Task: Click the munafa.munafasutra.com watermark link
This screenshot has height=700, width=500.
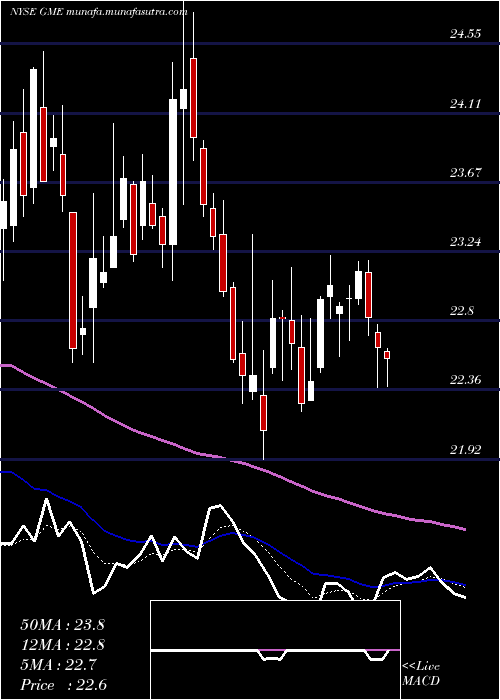Action: (126, 12)
